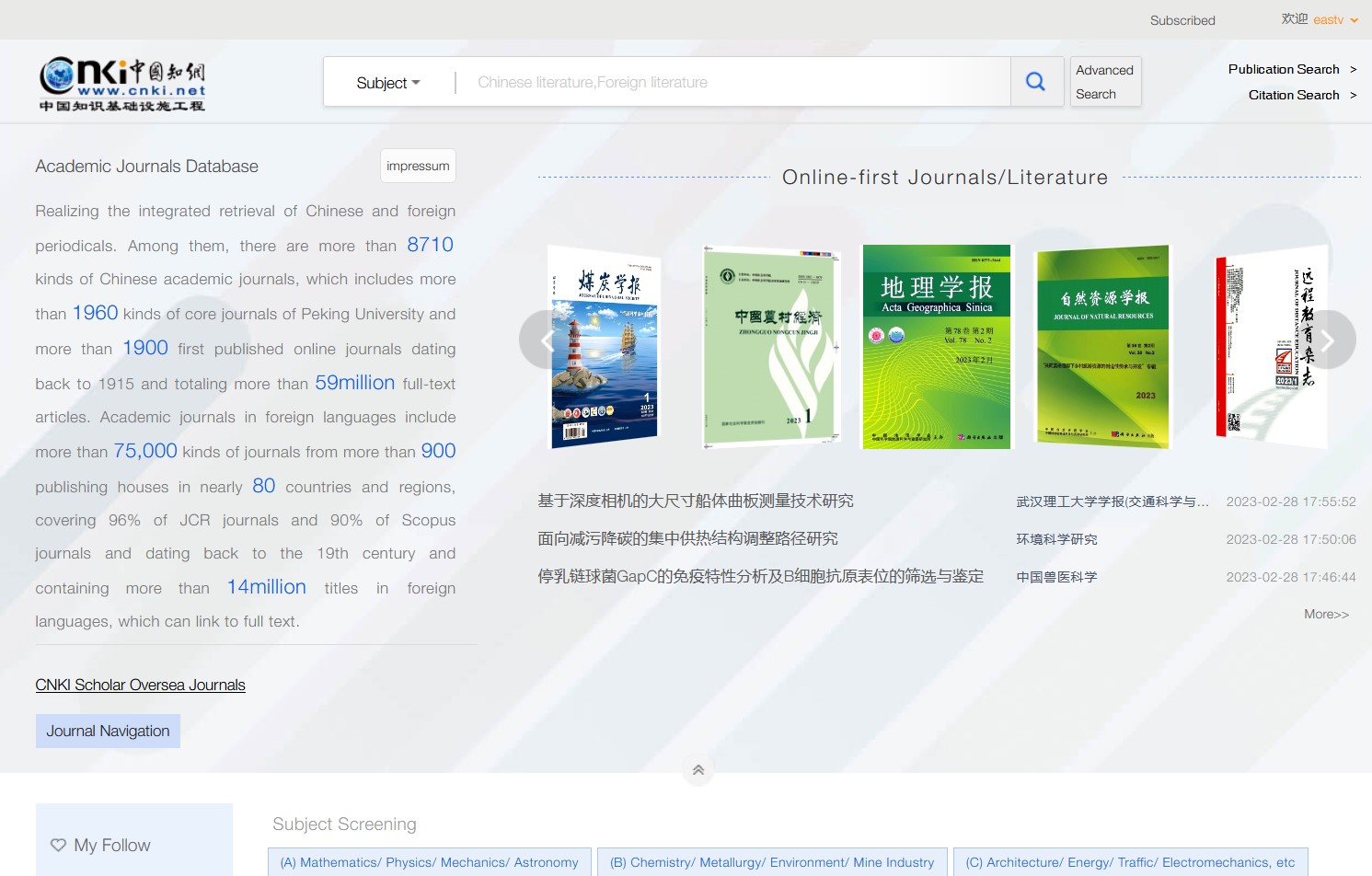The height and width of the screenshot is (876, 1372).
Task: Select subject (A) Mathematics/ Physics/ Mechanics/ Astronomy
Action: 430,862
